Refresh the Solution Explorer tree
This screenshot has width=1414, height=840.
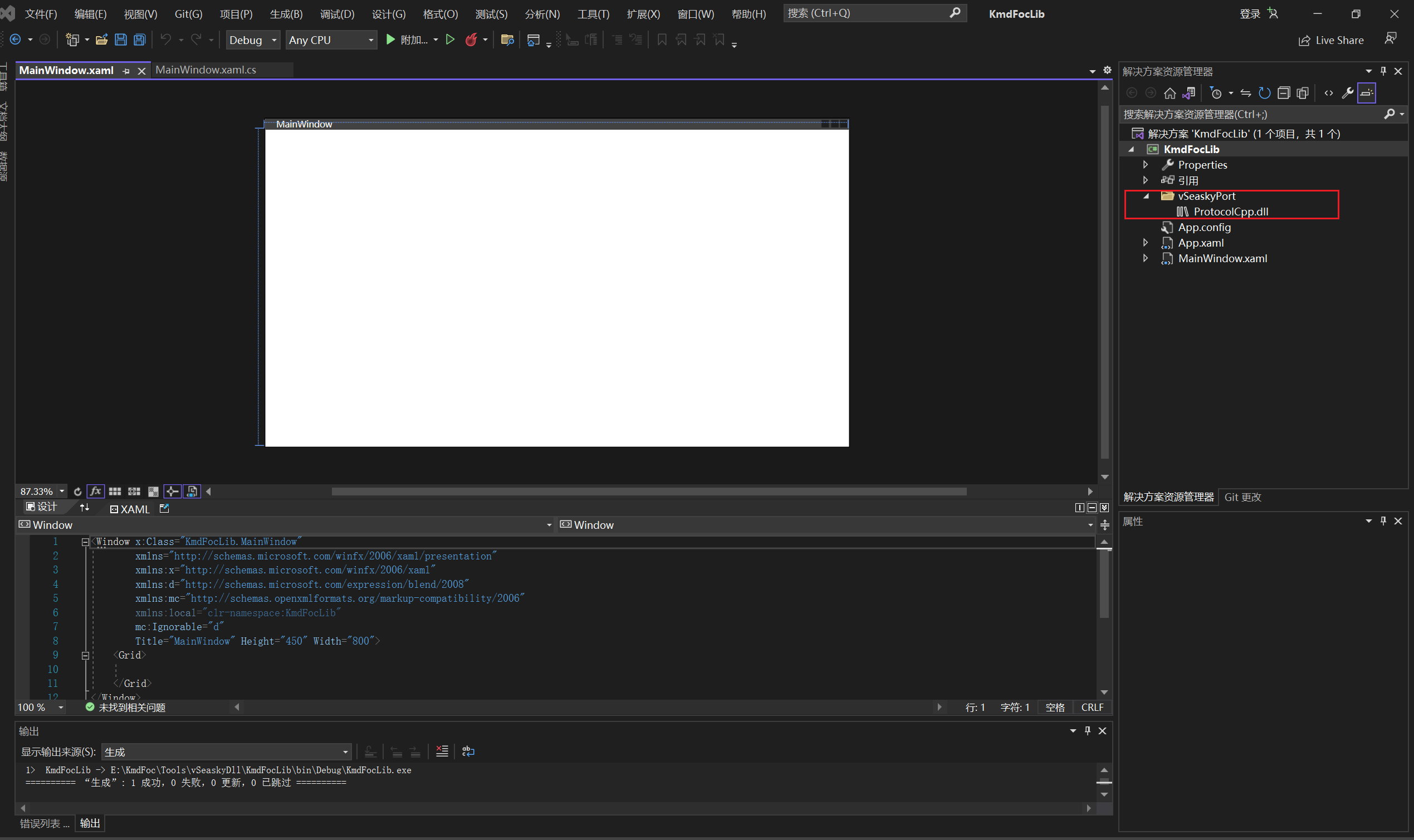pos(1264,93)
